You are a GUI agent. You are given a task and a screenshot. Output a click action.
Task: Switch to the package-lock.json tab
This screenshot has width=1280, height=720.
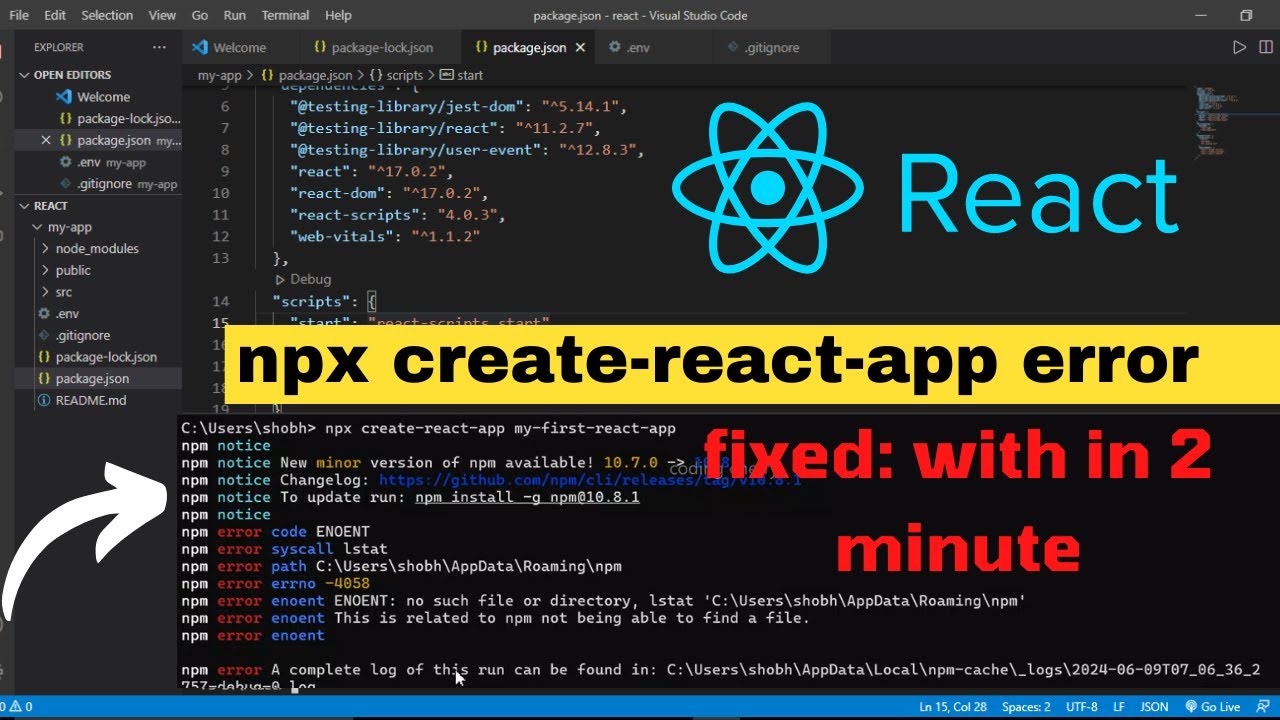point(381,47)
